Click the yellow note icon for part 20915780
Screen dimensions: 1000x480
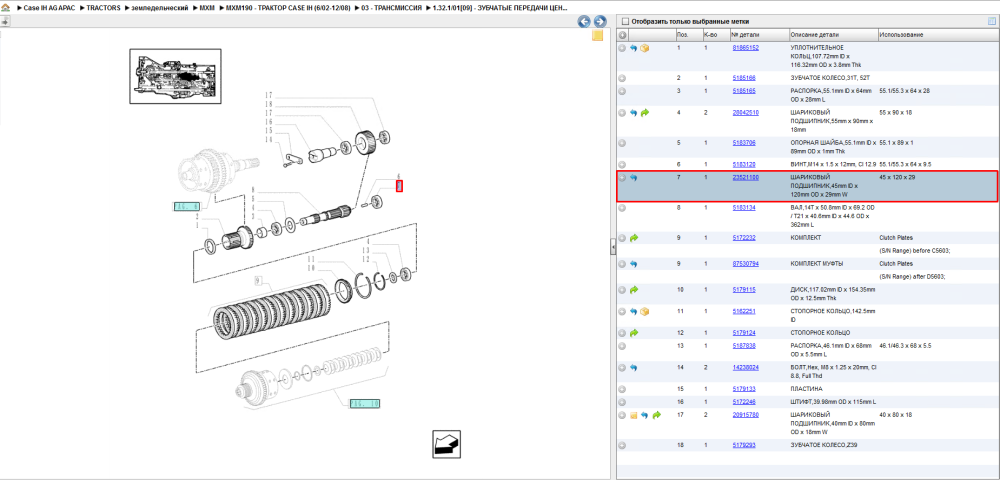[x=633, y=415]
